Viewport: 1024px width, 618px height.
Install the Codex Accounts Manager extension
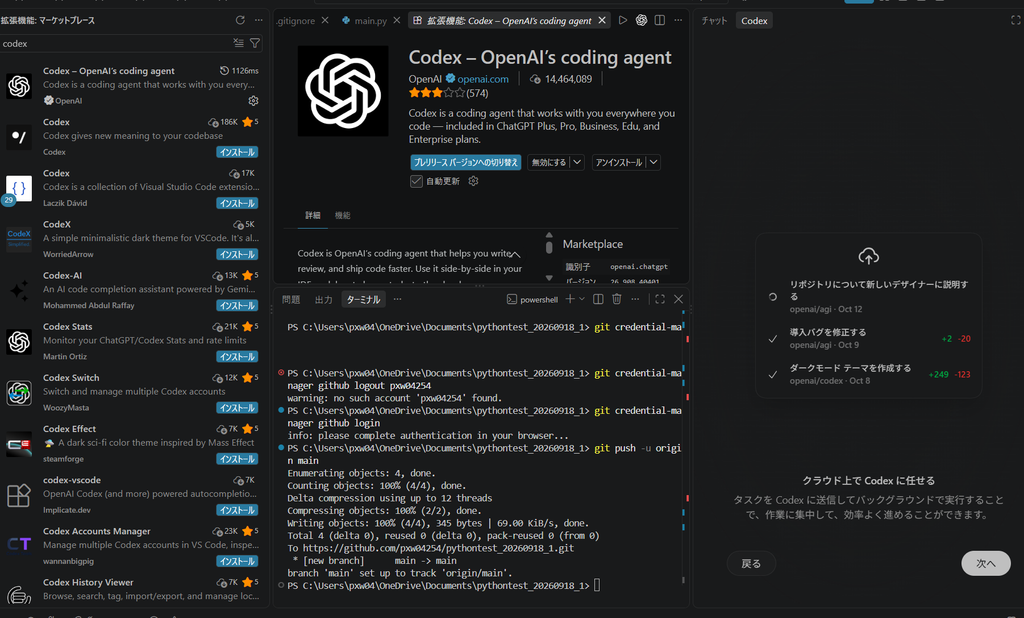pyautogui.click(x=237, y=561)
